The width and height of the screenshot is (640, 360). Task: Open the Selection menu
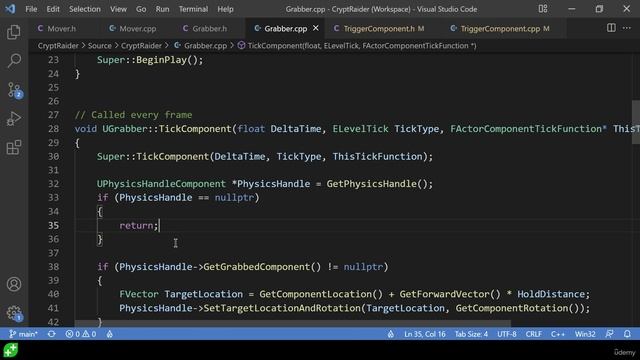click(84, 9)
